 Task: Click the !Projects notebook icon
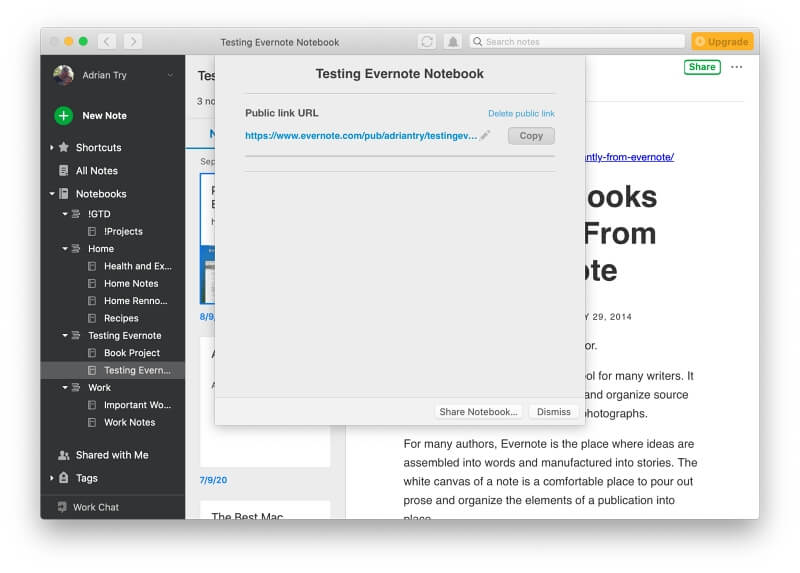pos(92,232)
